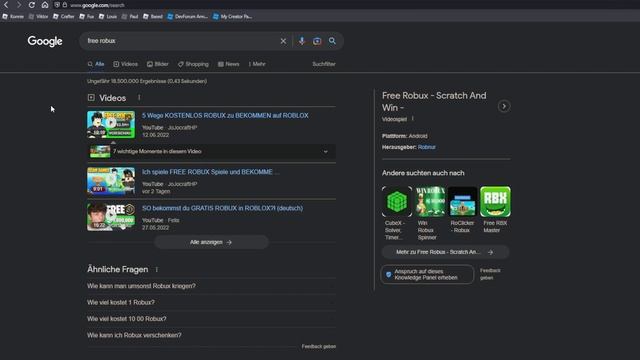Open the Paul bookmark
Viewport: 640px width, 360px height.
[130, 17]
